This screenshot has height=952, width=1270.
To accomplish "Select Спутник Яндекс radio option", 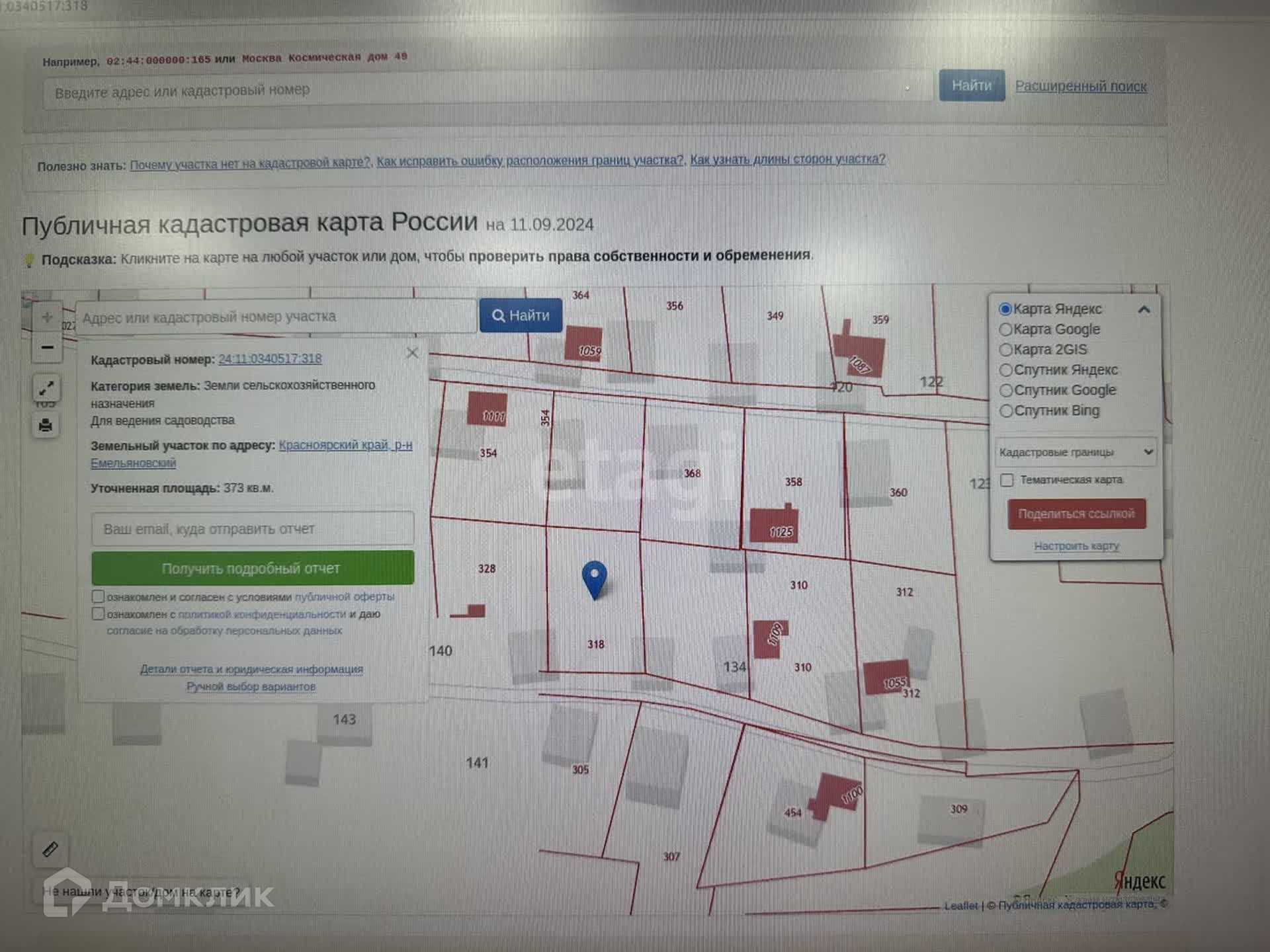I will (x=1005, y=370).
